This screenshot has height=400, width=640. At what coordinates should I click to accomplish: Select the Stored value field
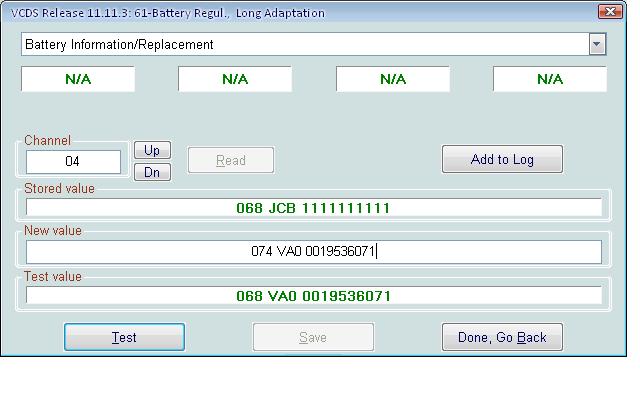point(313,208)
